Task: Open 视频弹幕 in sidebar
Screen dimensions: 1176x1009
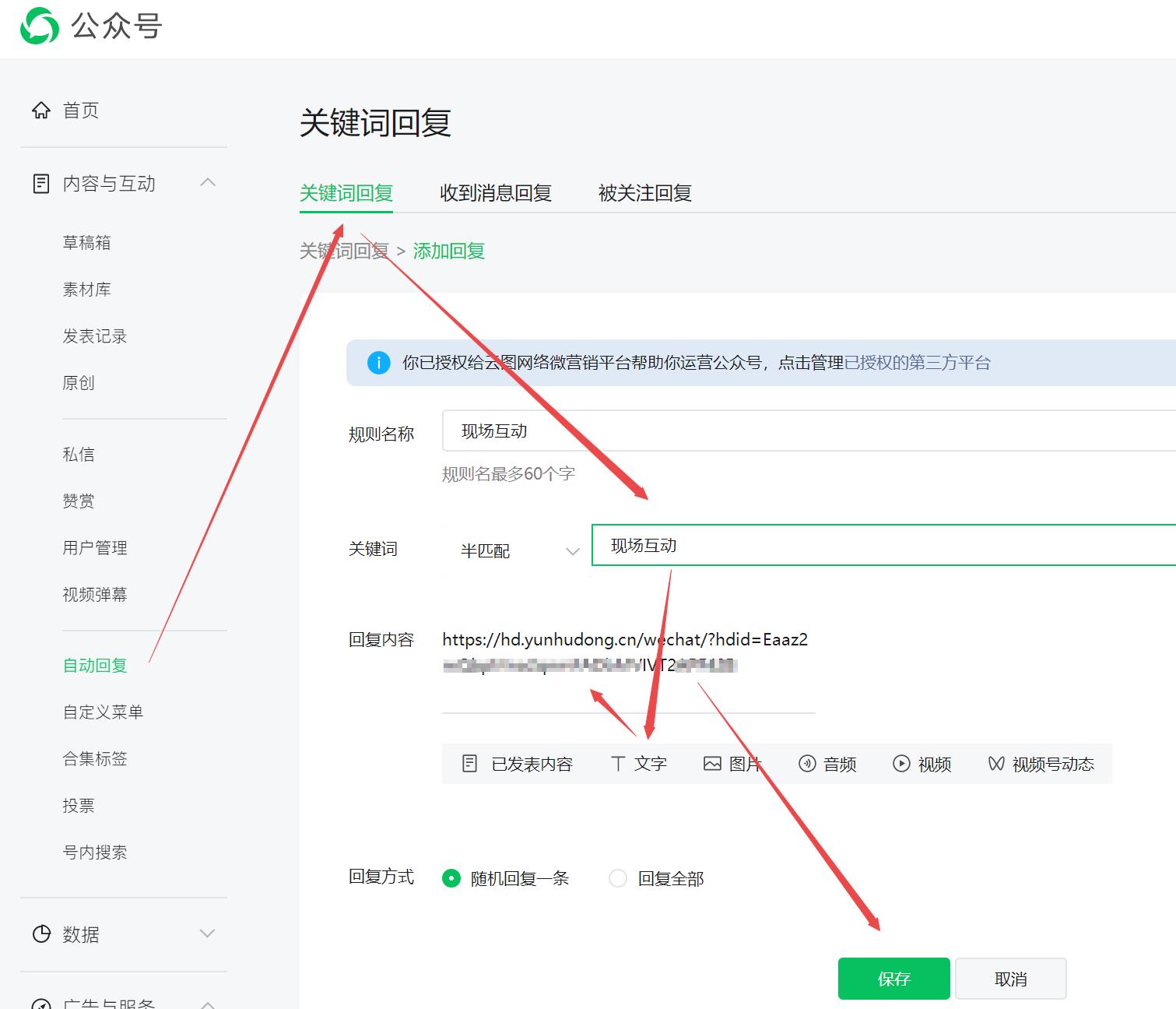Action: click(x=95, y=595)
